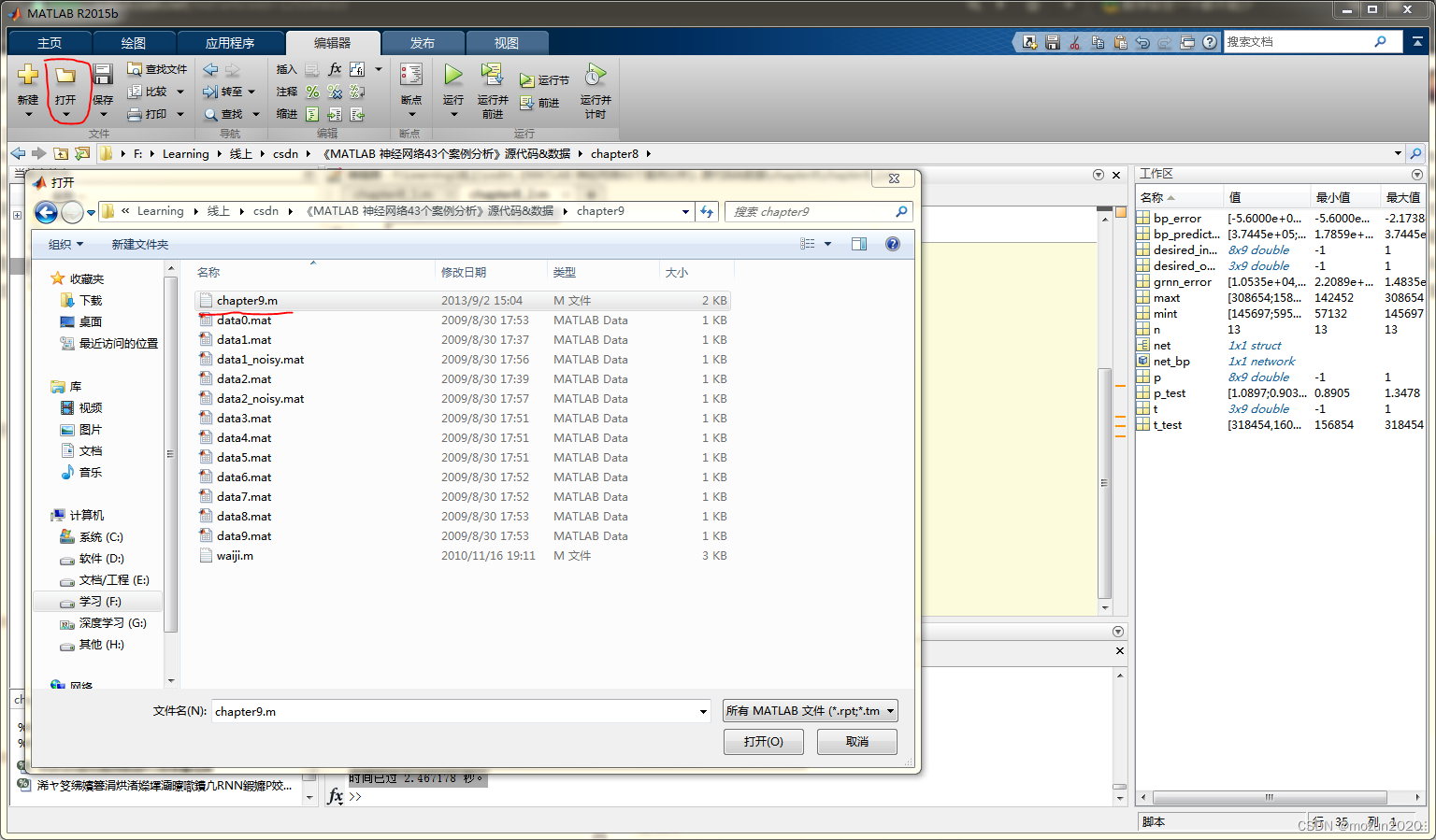
Task: Sort files by the Name (名称) column header
Action: point(313,272)
